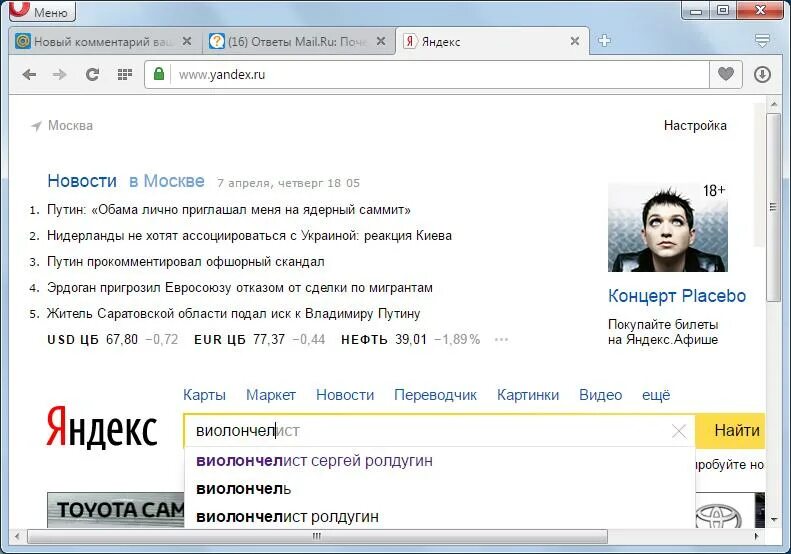Open the Москва city link

tap(70, 126)
